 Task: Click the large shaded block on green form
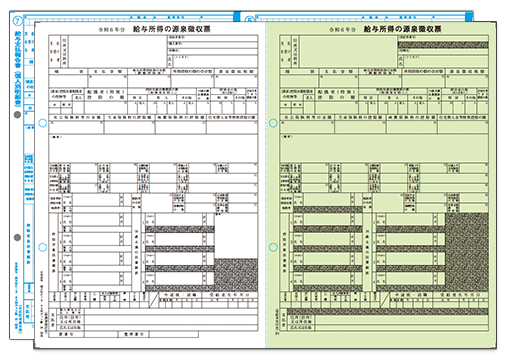pos(467,252)
